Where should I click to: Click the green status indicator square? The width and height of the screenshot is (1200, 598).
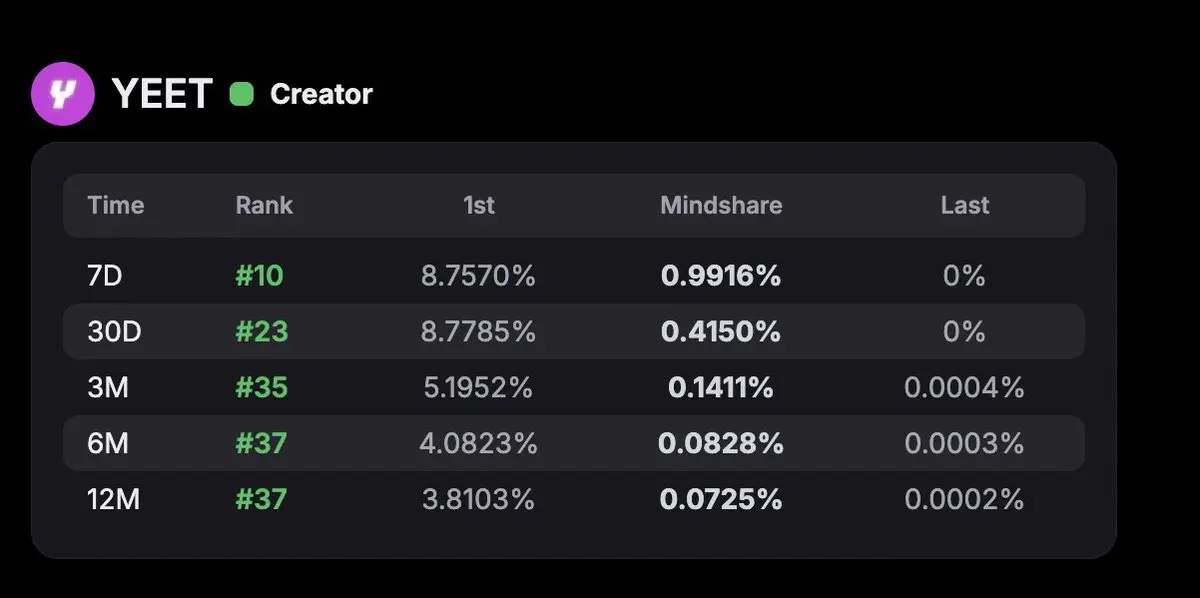[x=241, y=94]
